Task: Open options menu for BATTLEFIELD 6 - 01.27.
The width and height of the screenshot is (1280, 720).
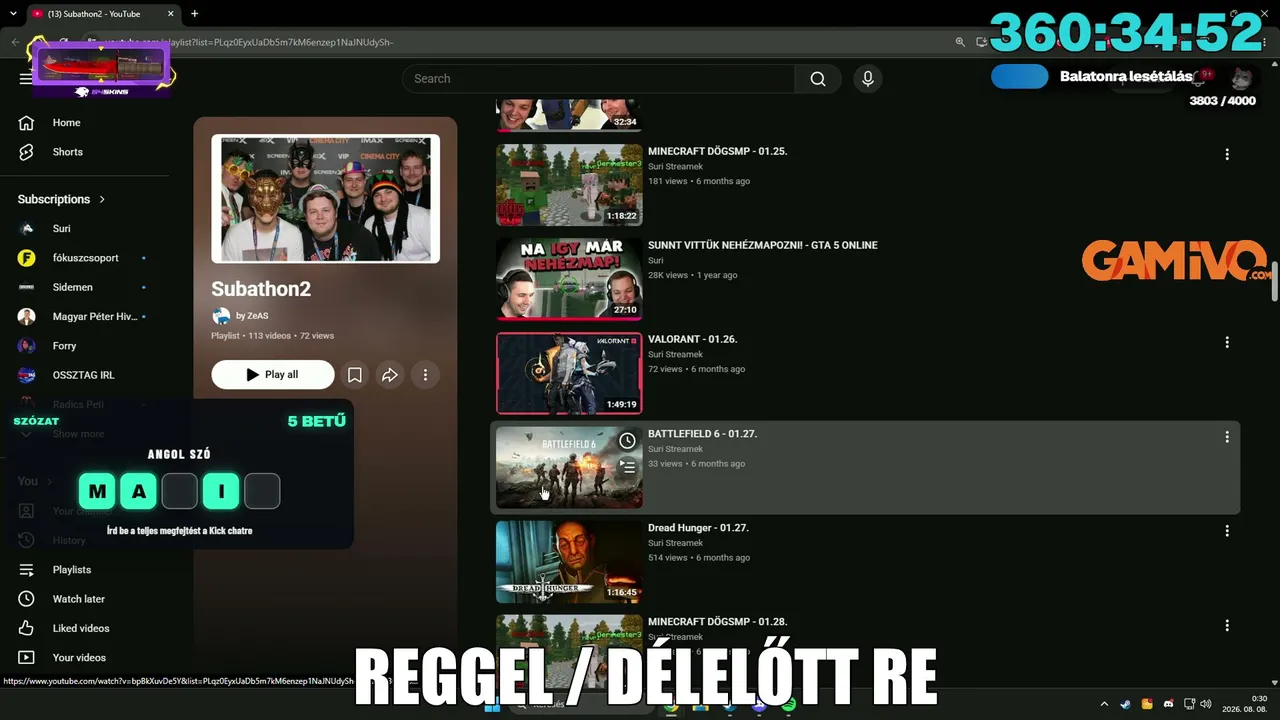Action: (1227, 437)
